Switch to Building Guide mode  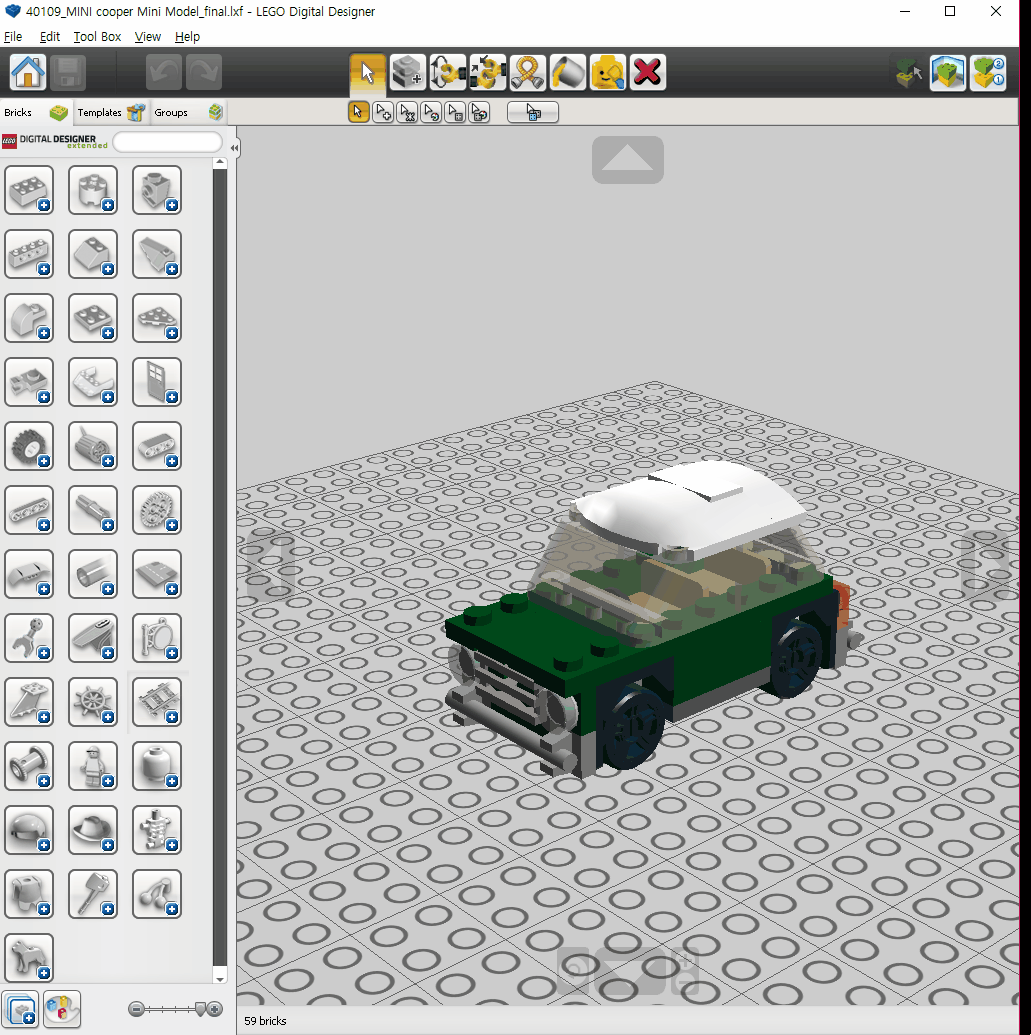987,73
